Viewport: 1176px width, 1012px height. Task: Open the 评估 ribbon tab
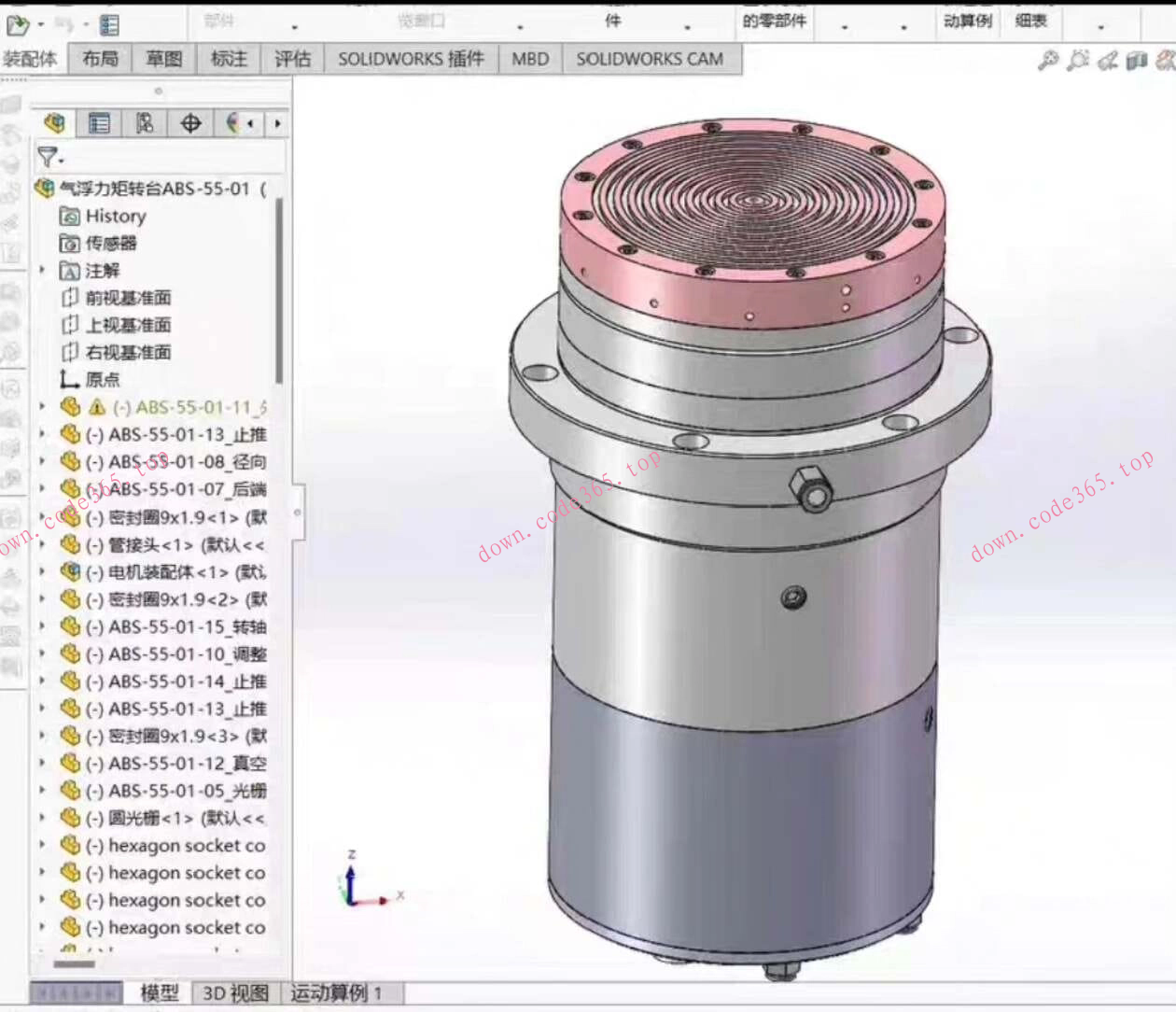tap(292, 59)
